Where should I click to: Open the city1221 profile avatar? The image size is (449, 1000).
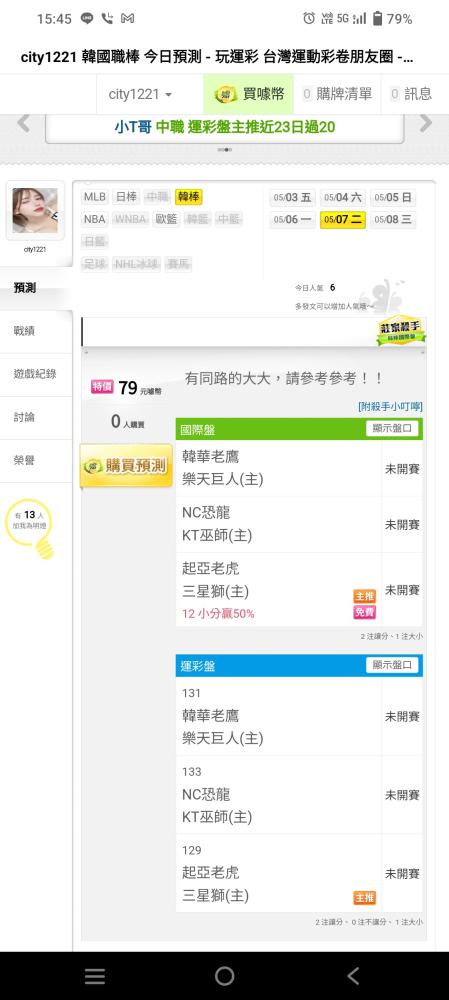(35, 210)
